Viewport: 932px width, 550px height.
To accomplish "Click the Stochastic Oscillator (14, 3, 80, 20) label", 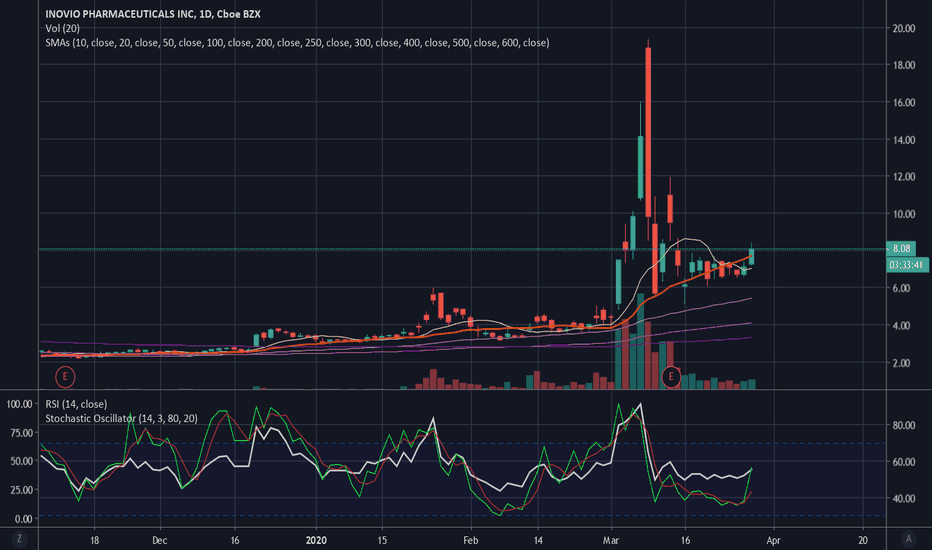I will [121, 418].
